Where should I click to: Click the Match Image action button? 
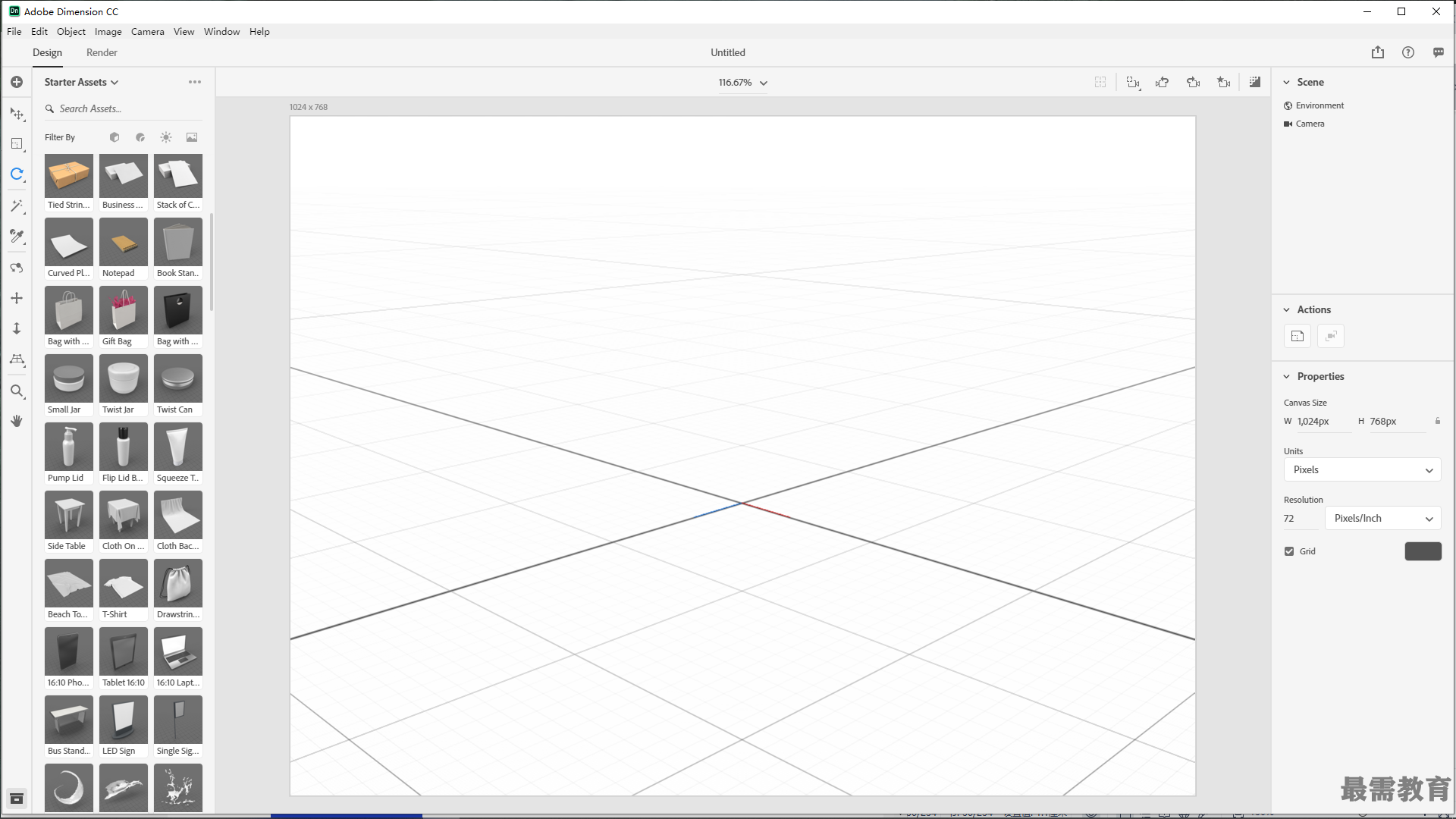1298,336
